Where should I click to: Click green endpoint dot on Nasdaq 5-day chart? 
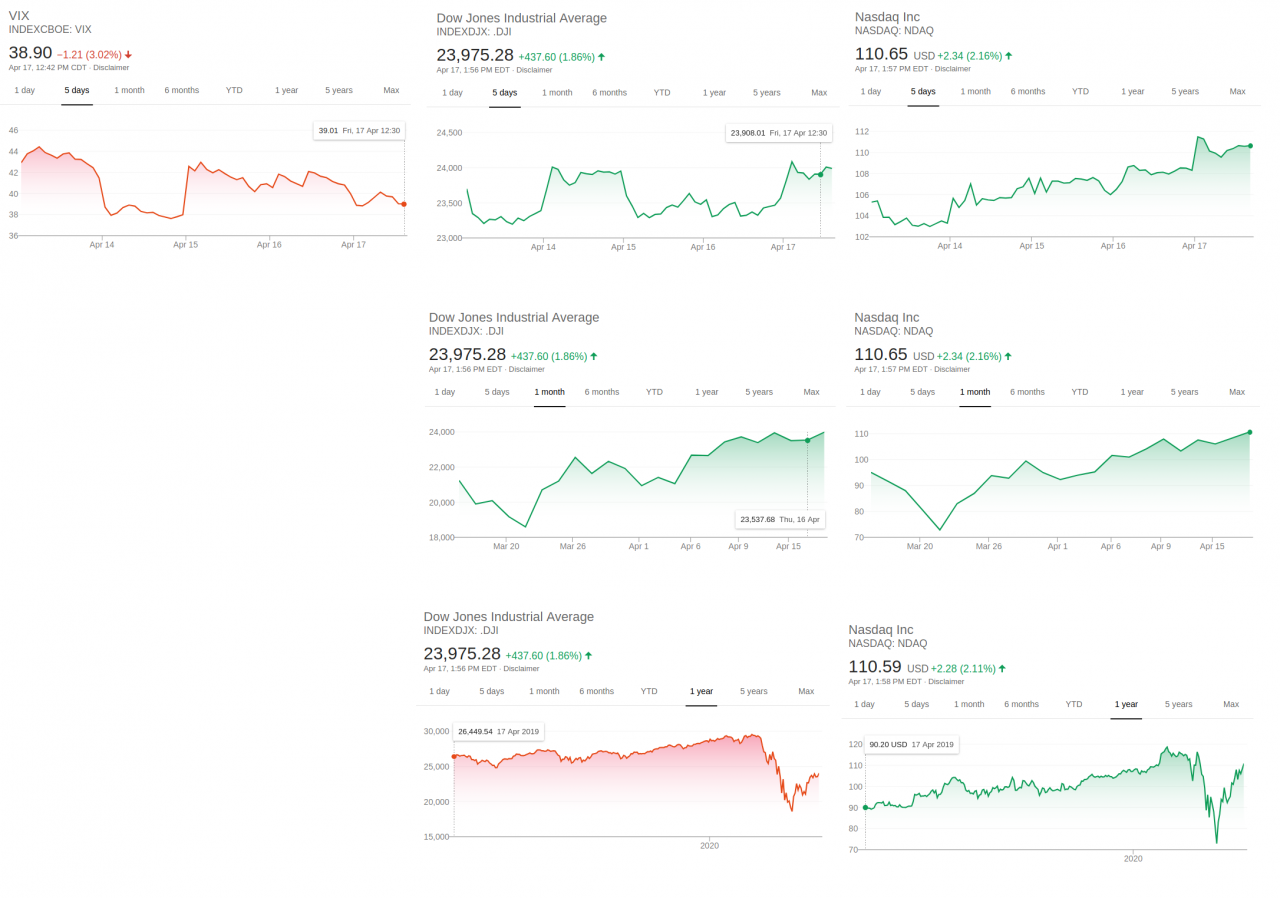pos(1250,145)
